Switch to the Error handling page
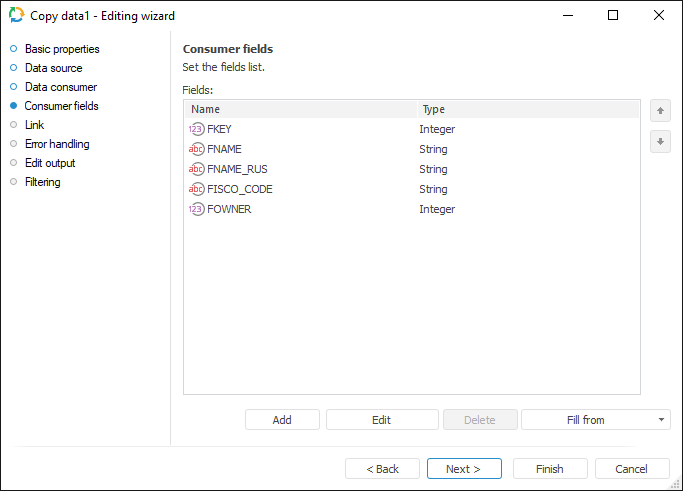Viewport: 683px width, 491px height. pos(57,144)
